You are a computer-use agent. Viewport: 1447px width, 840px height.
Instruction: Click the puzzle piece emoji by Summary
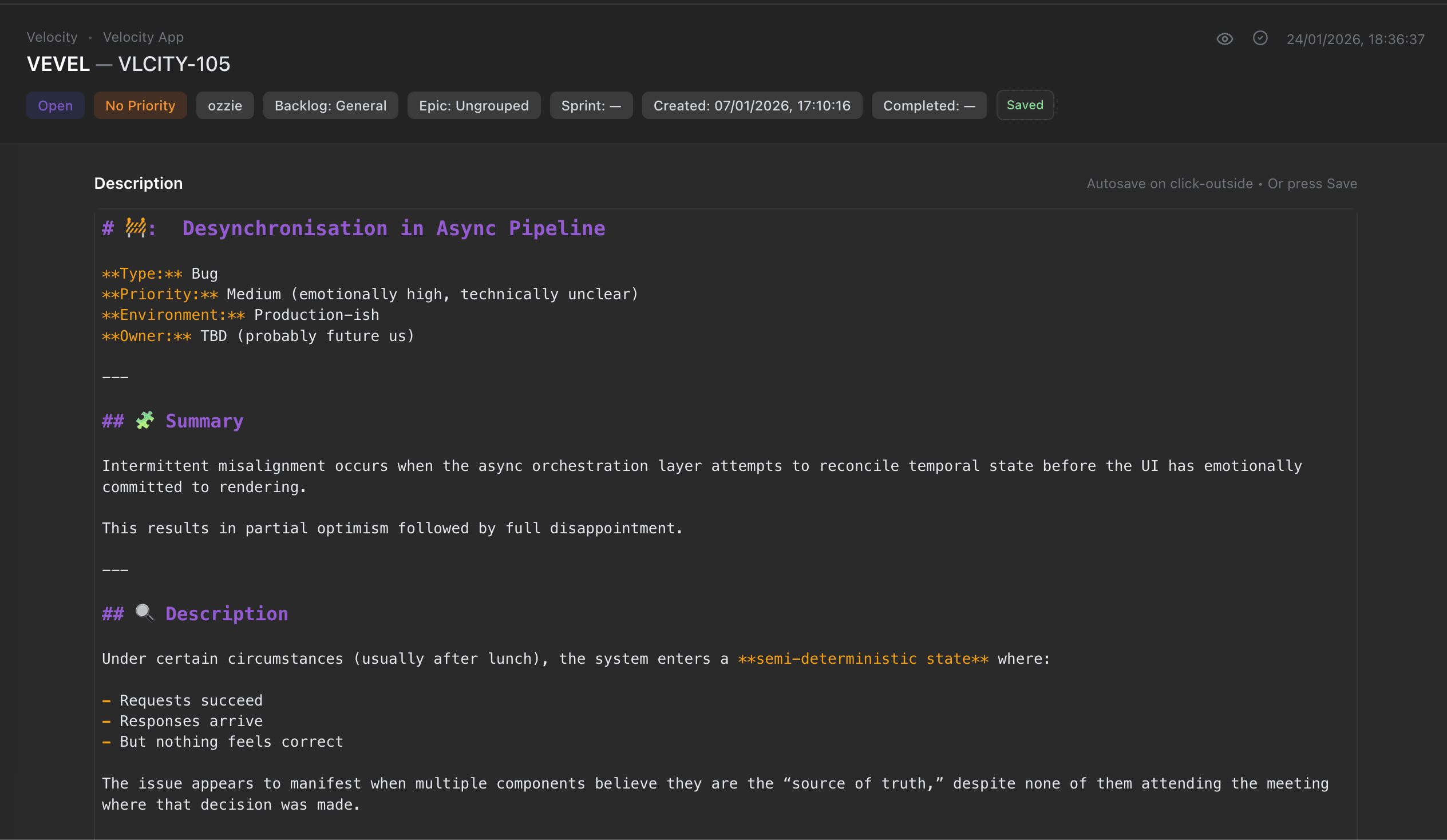click(145, 421)
